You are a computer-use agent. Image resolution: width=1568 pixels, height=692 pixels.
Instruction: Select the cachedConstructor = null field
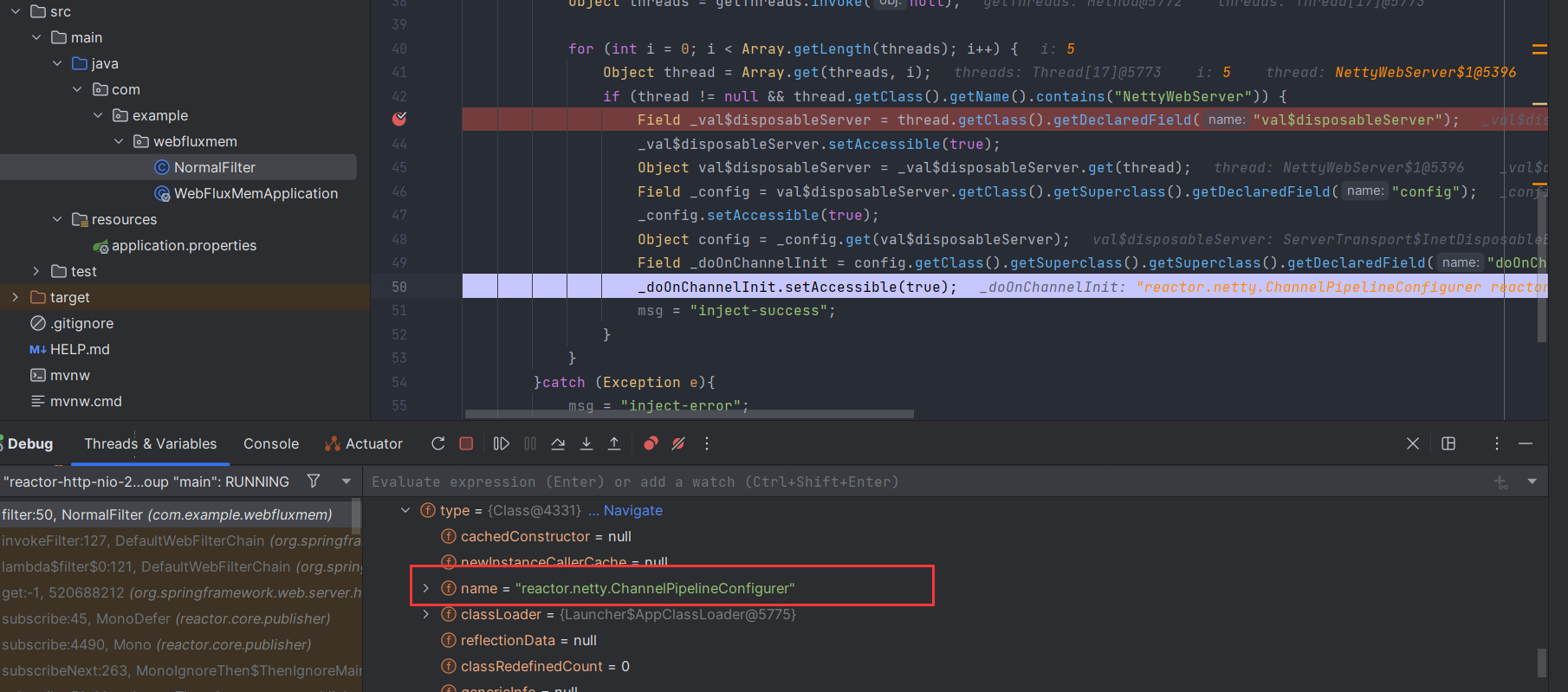[546, 536]
